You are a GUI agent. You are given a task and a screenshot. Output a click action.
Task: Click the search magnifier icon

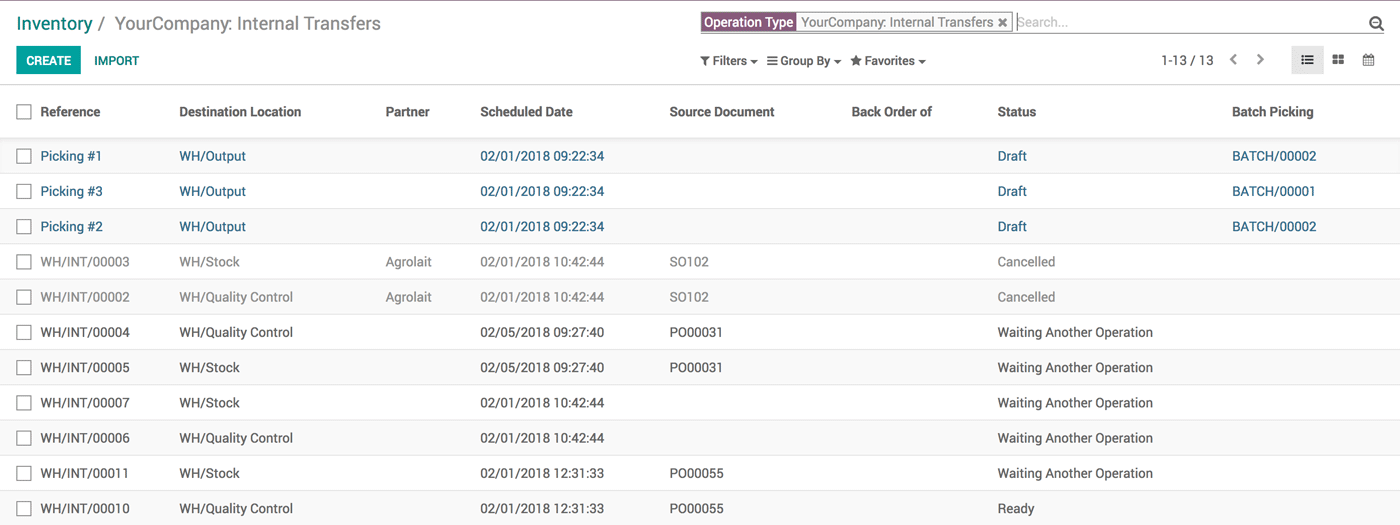(x=1376, y=23)
